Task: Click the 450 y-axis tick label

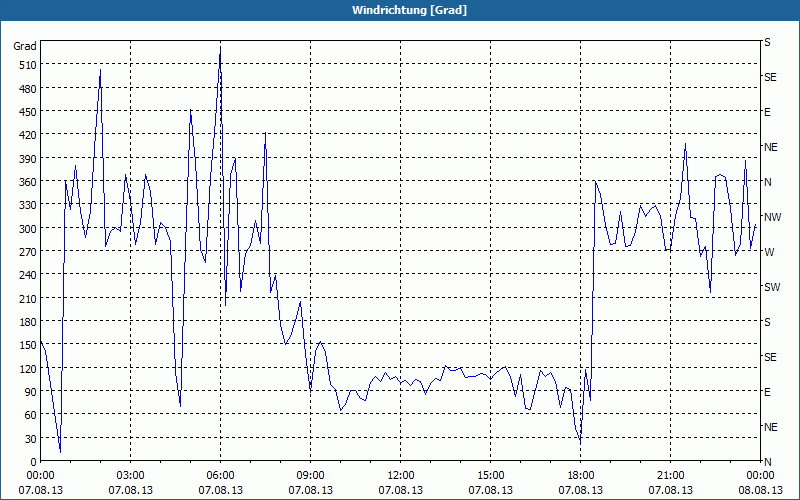Action: 28,112
